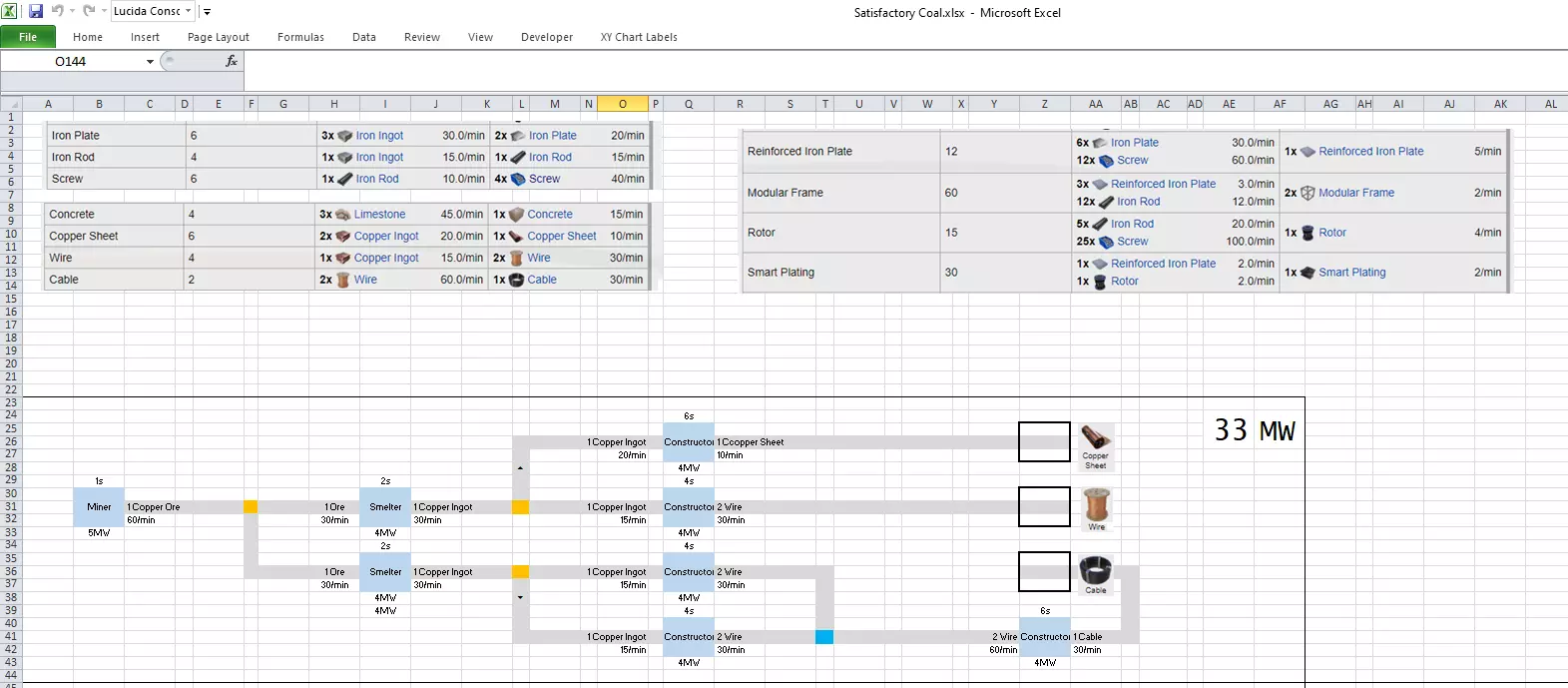Click the Iron Rod icon beside 12.0/min
1568x688 pixels.
(1106, 202)
